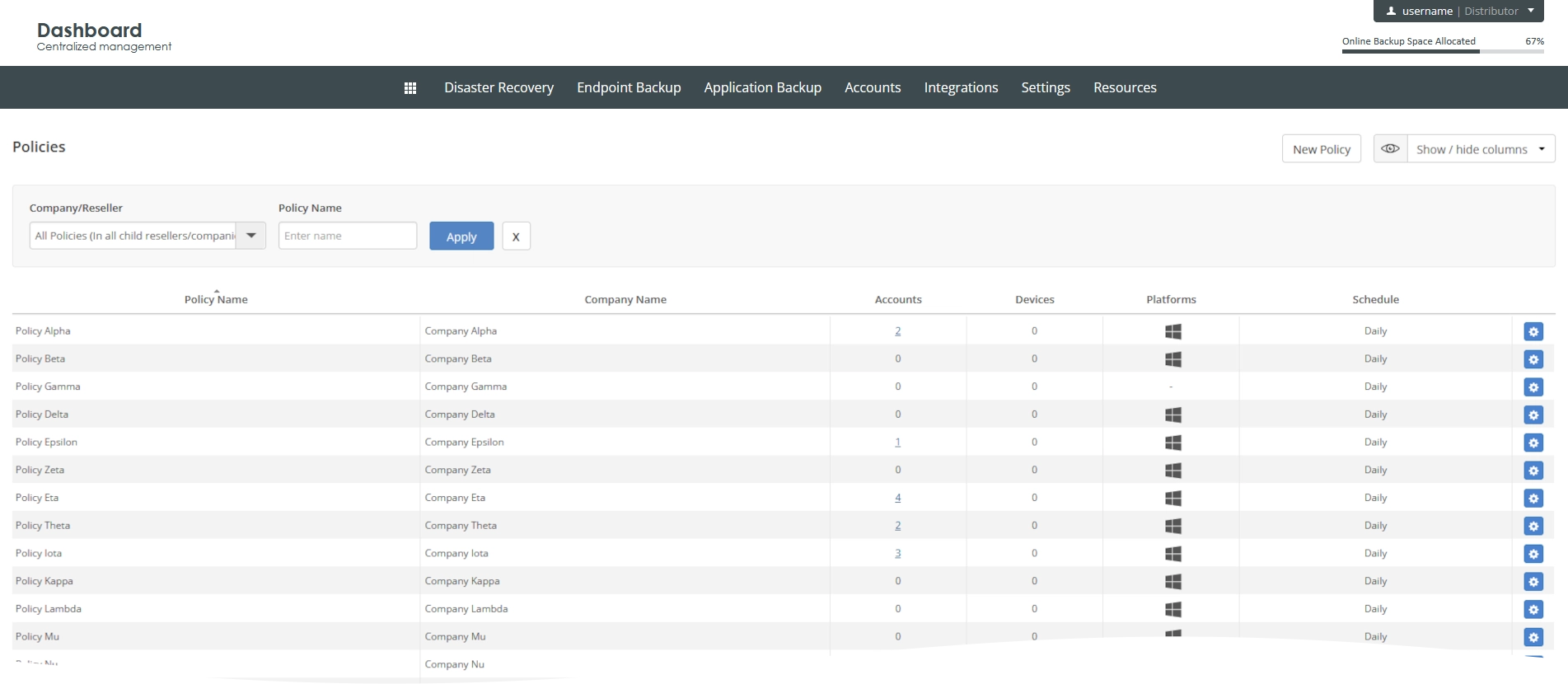Open the Company/Reseller combo box
1568x684 pixels.
[x=147, y=236]
